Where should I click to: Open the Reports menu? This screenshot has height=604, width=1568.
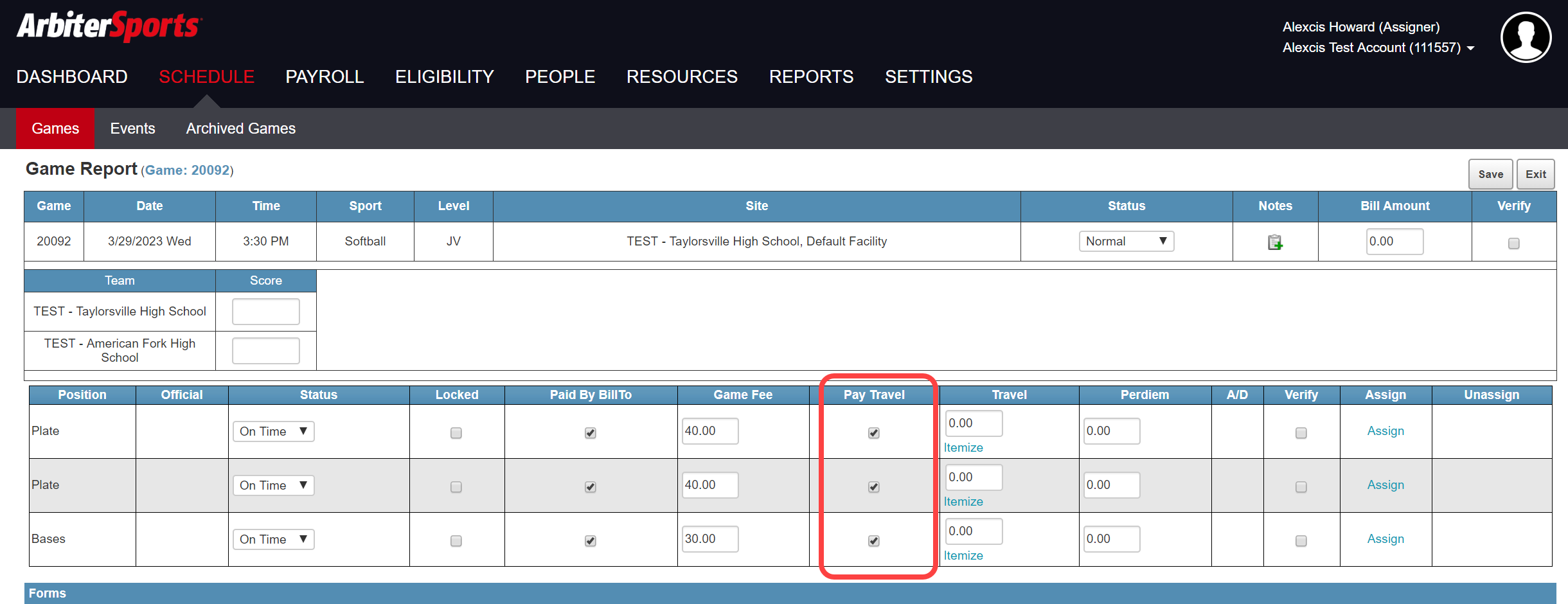click(x=811, y=76)
